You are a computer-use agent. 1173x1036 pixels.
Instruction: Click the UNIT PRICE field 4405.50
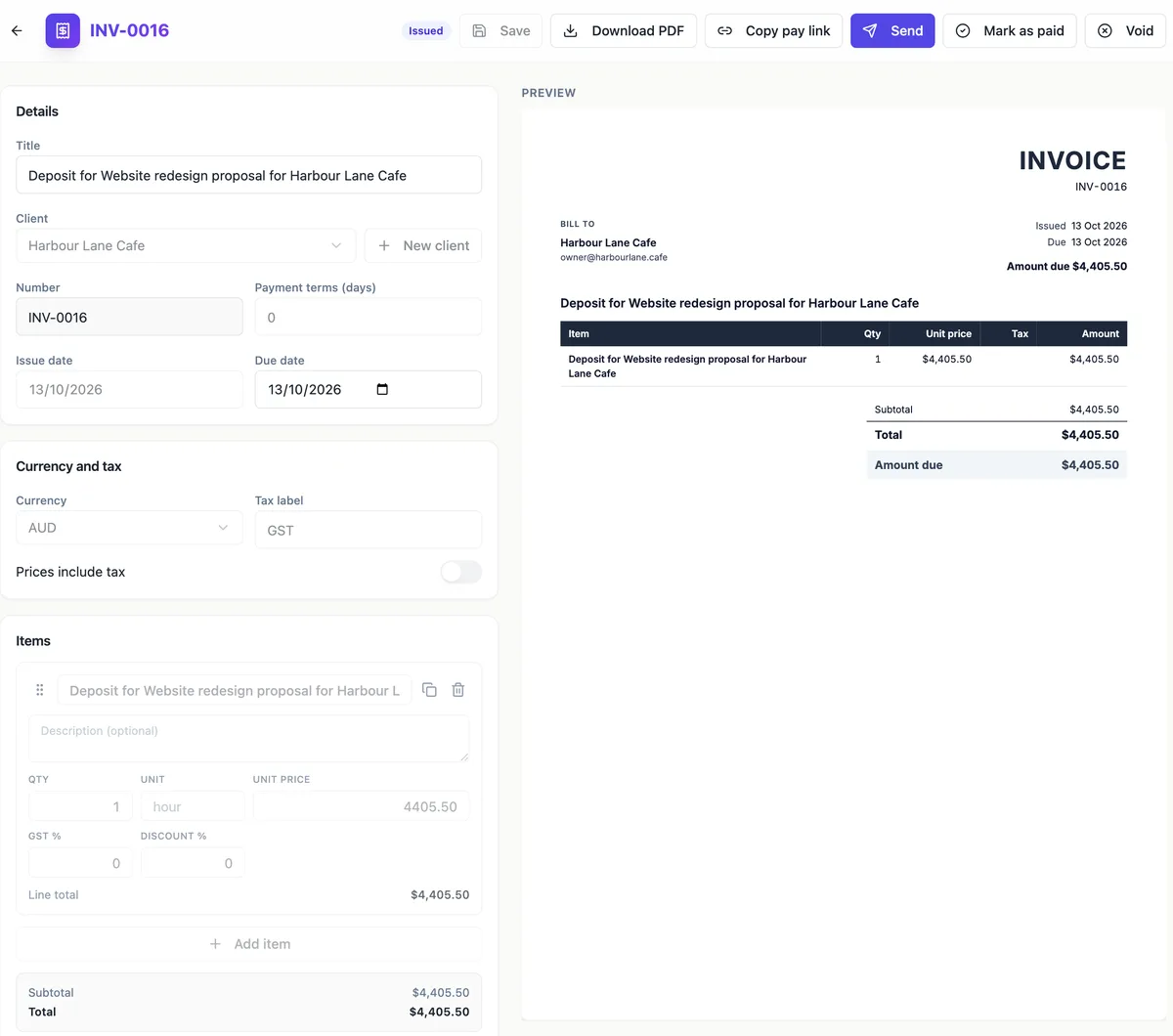click(361, 806)
